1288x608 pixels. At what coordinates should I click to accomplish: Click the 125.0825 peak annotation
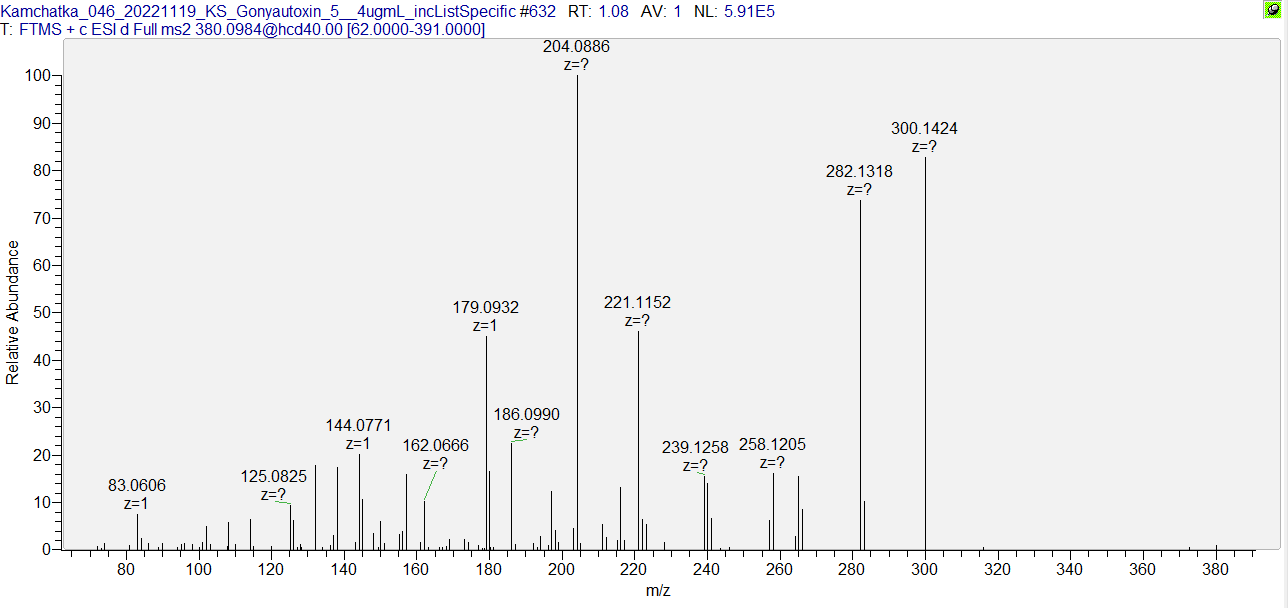coord(274,476)
